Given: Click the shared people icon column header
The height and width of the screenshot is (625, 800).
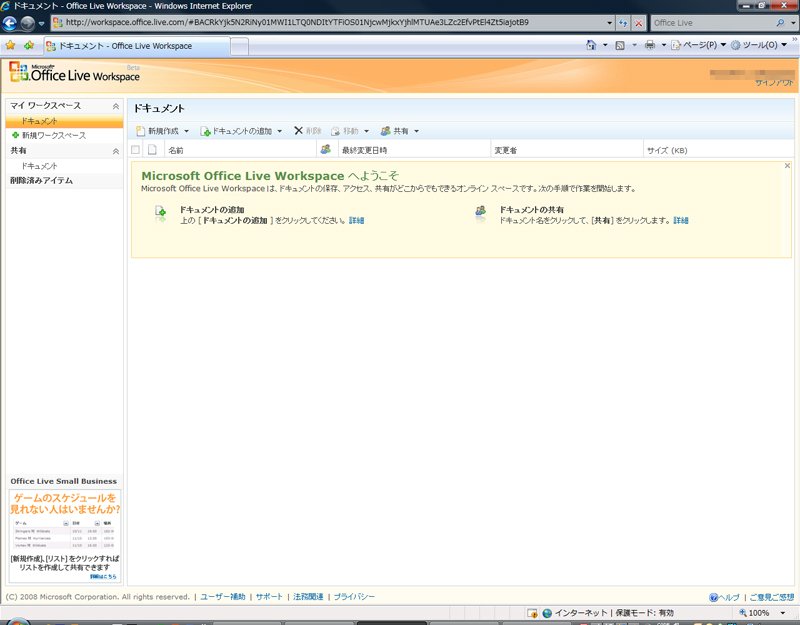Looking at the screenshot, I should tap(326, 149).
